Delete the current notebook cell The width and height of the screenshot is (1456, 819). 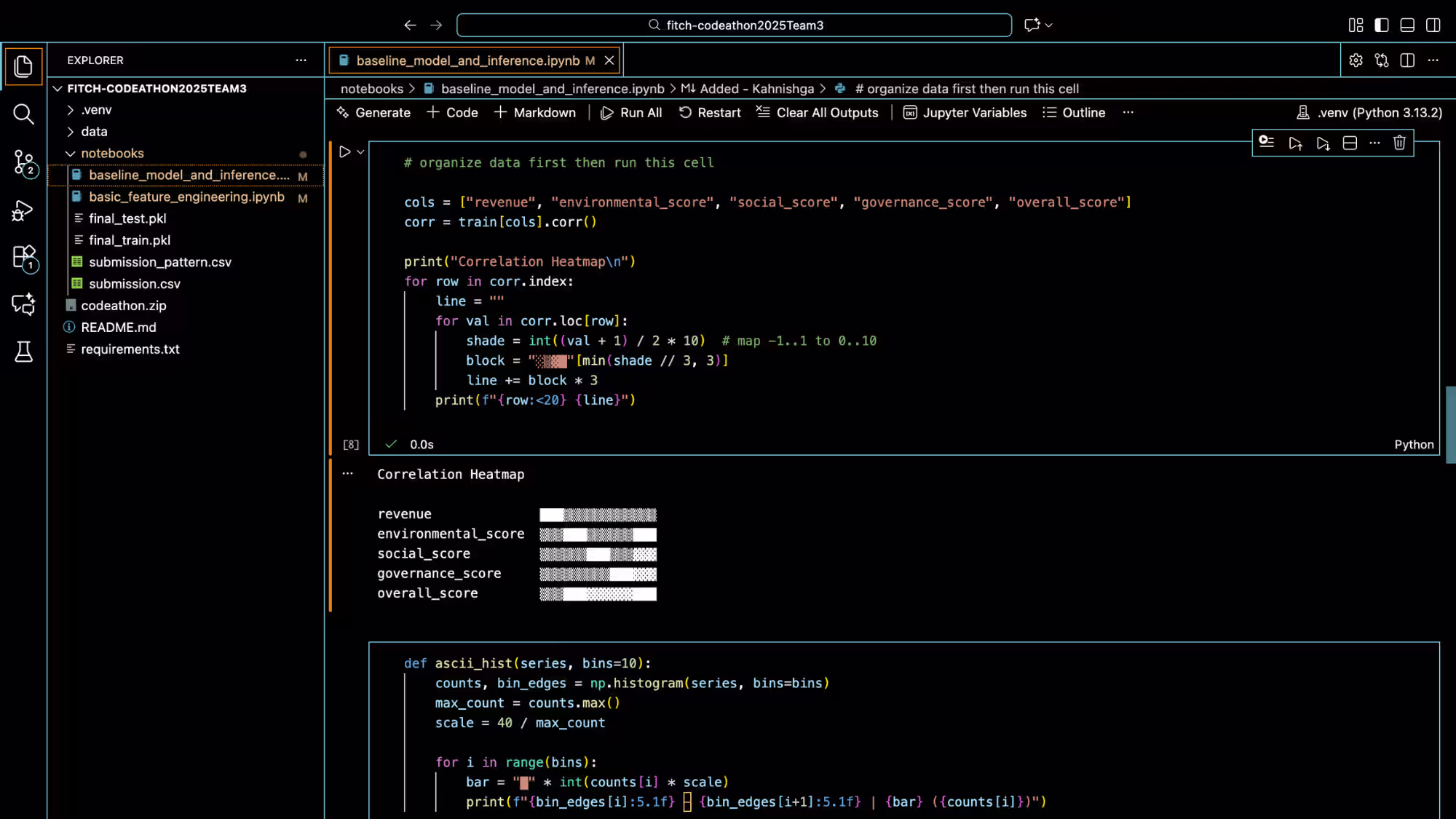click(1399, 143)
